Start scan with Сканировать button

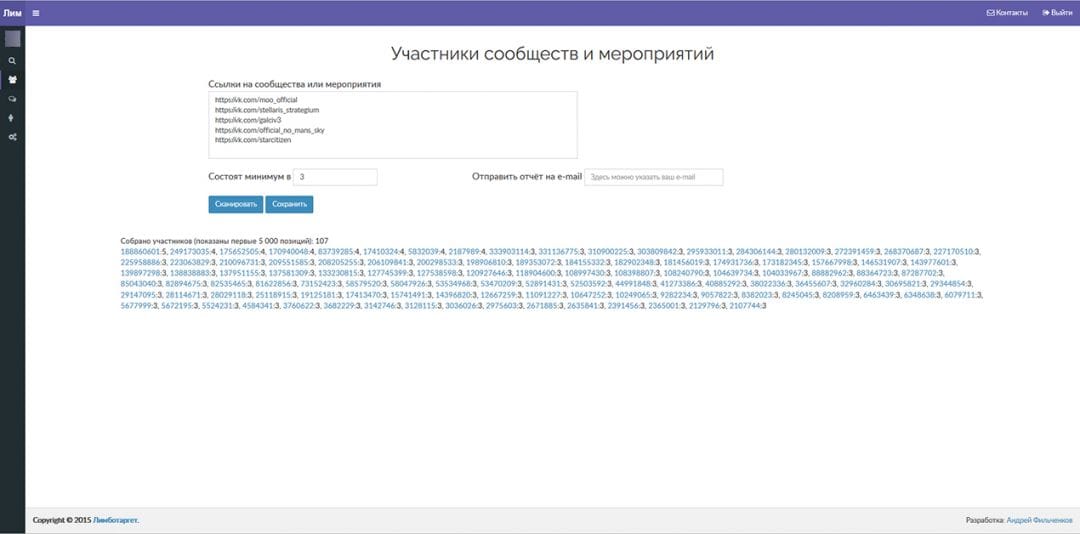[236, 204]
